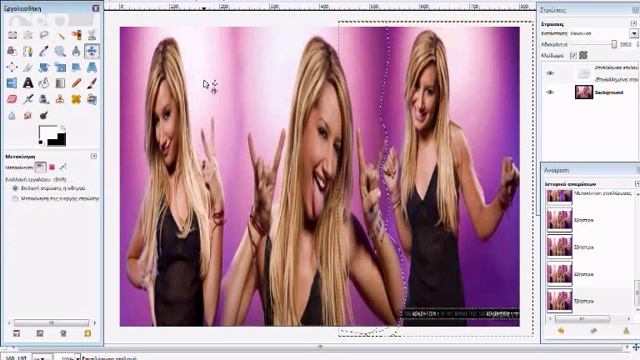Open the tool options panel menu arrow
The image size is (640, 360).
click(94, 156)
